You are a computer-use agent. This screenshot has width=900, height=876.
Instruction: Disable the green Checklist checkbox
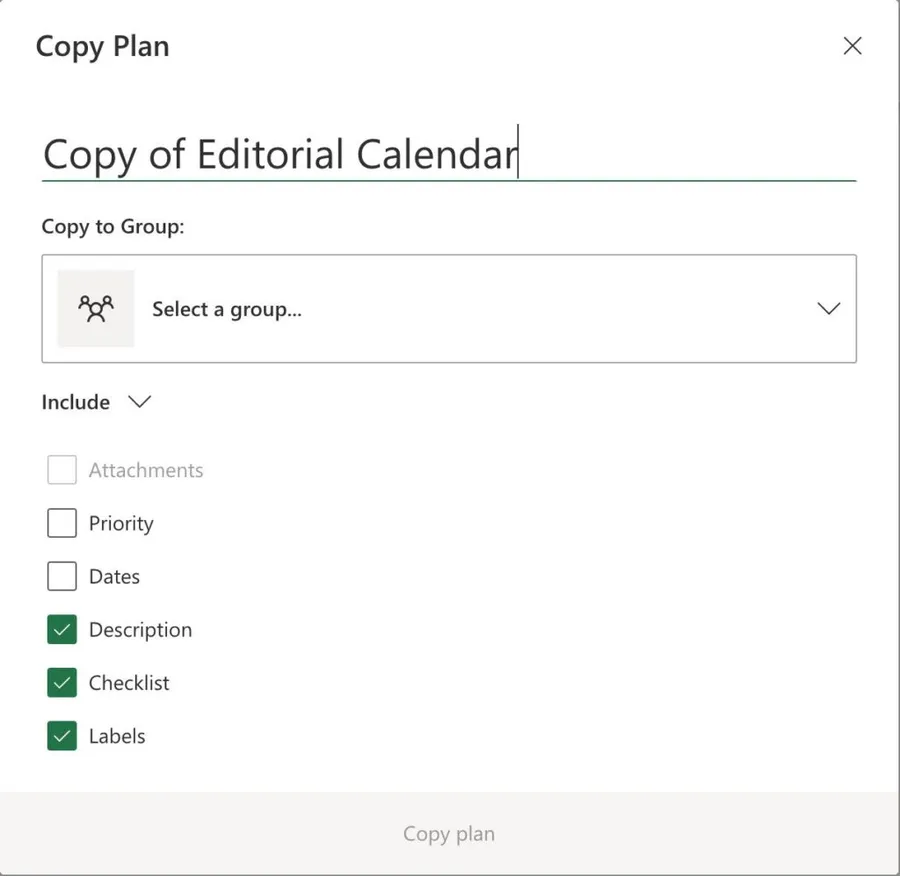pyautogui.click(x=62, y=683)
